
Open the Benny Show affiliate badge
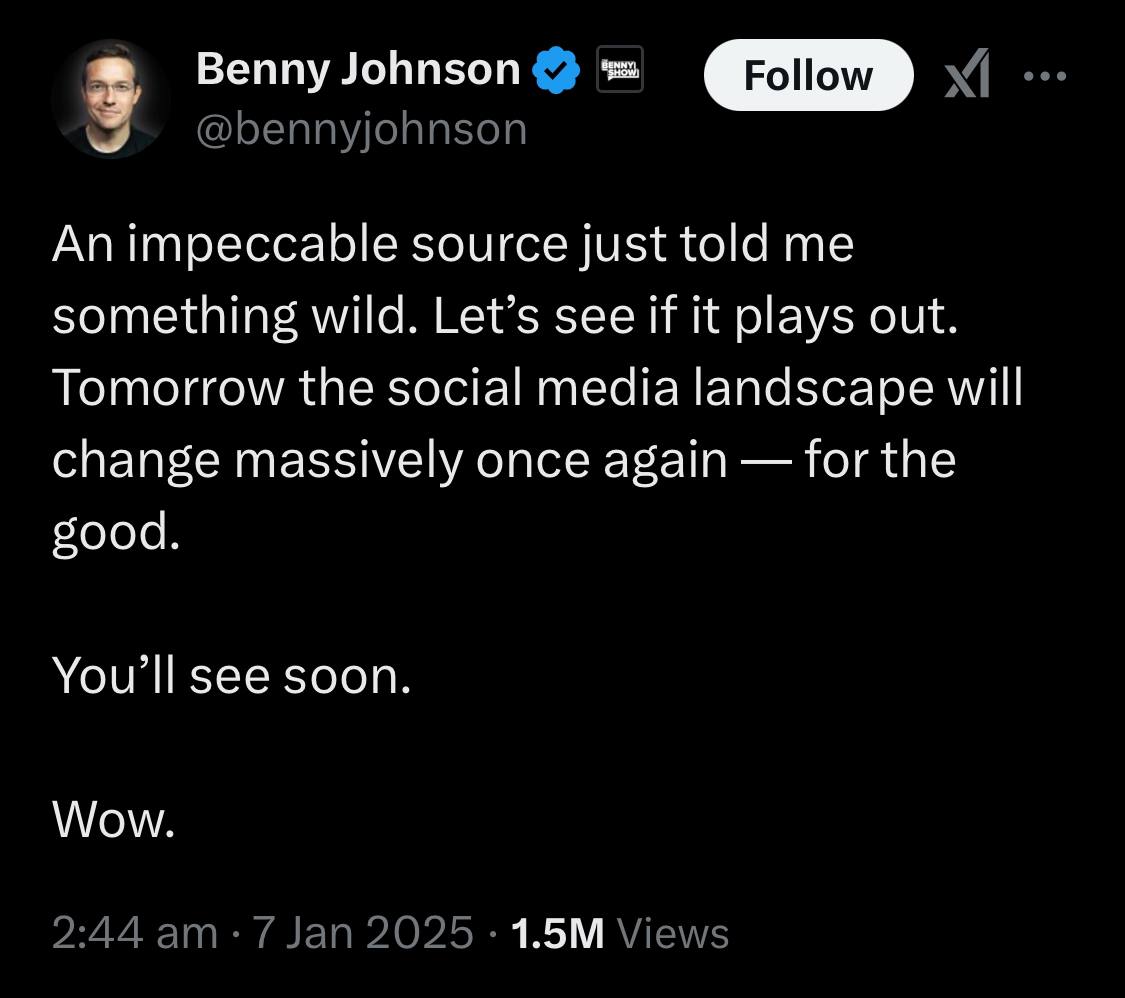[619, 72]
